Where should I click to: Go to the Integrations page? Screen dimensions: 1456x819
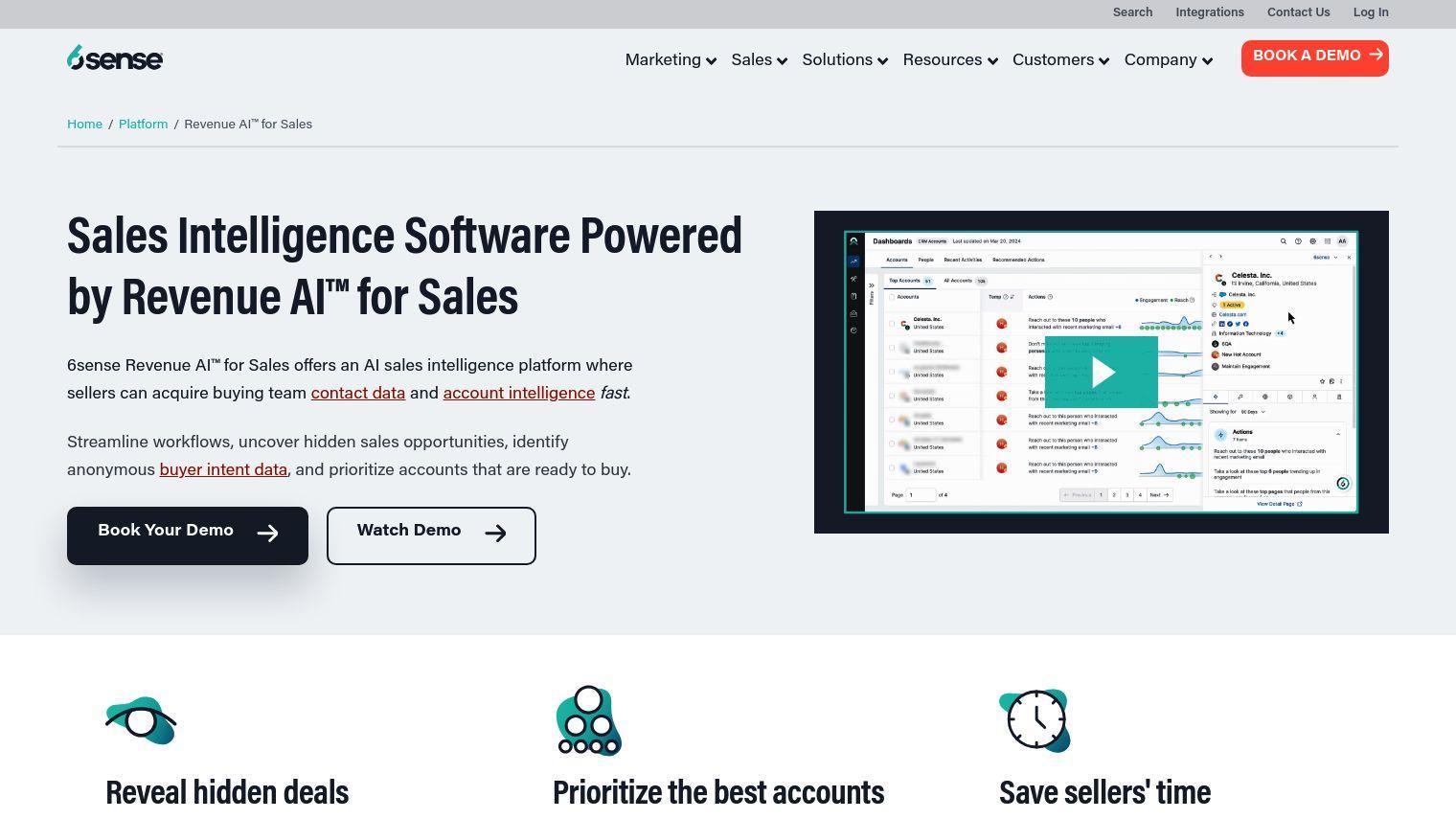pos(1210,12)
